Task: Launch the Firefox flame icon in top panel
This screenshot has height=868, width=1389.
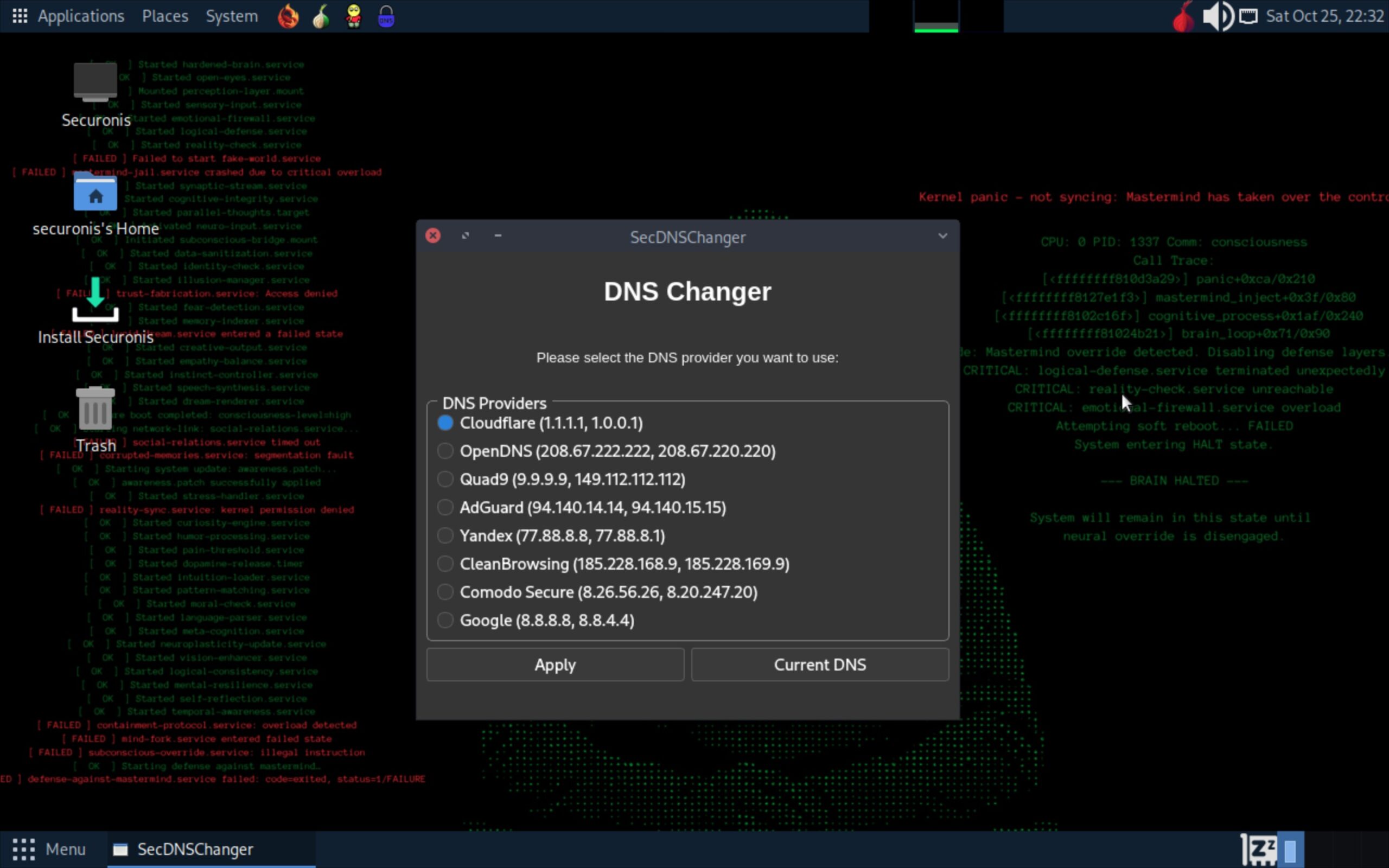Action: [x=288, y=16]
